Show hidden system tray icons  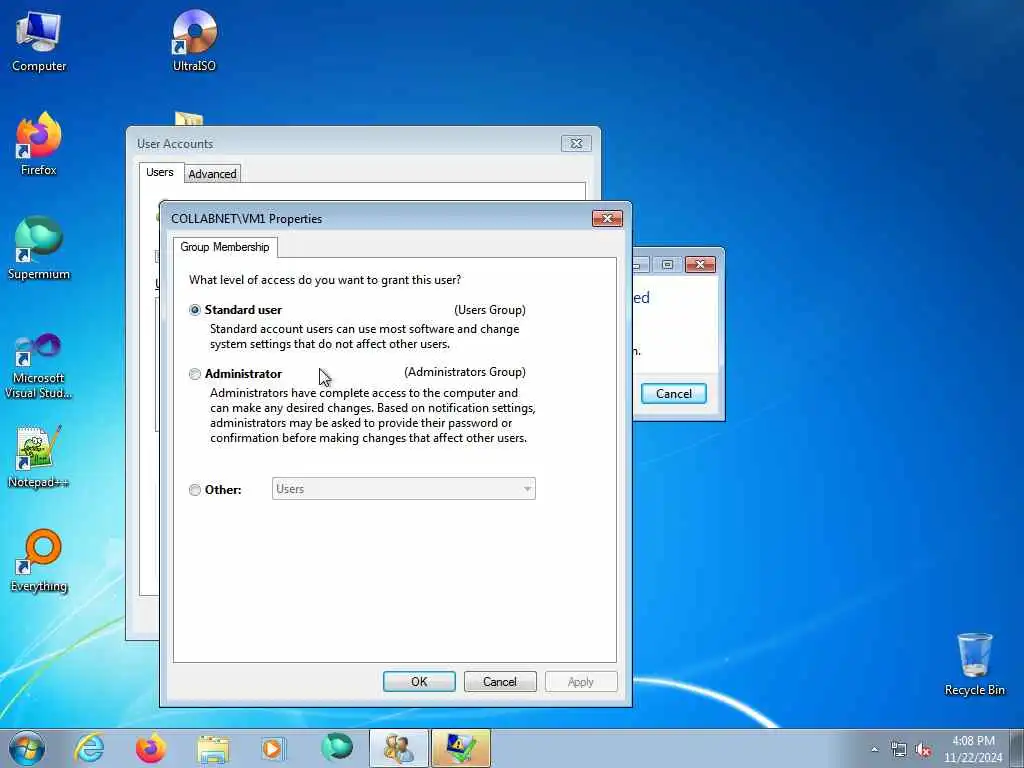click(874, 749)
